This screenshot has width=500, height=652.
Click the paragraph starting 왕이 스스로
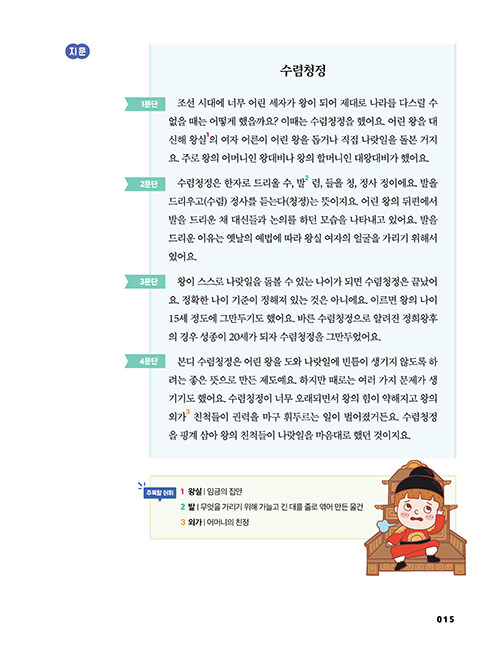pos(303,309)
